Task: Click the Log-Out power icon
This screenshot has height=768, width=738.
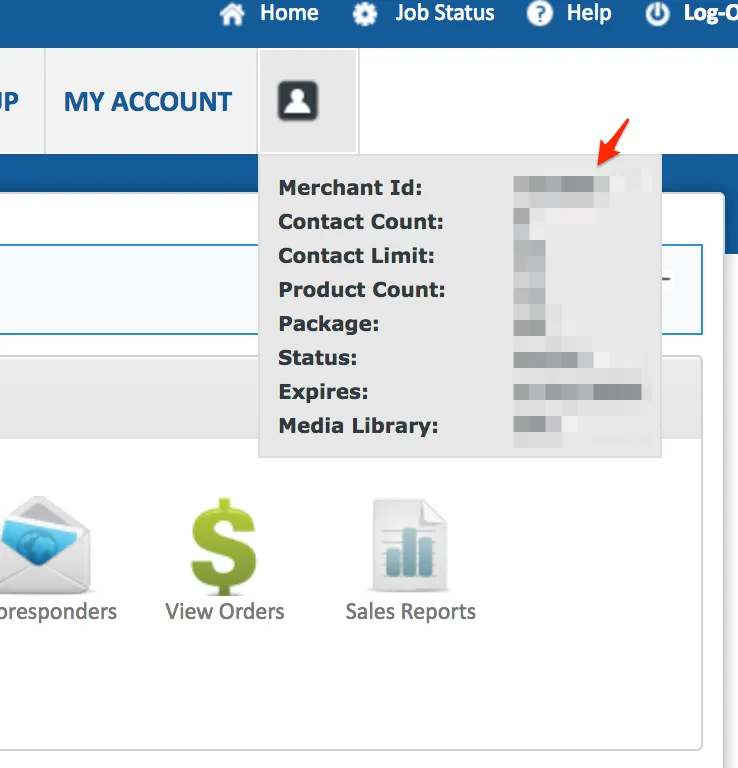Action: tap(657, 14)
